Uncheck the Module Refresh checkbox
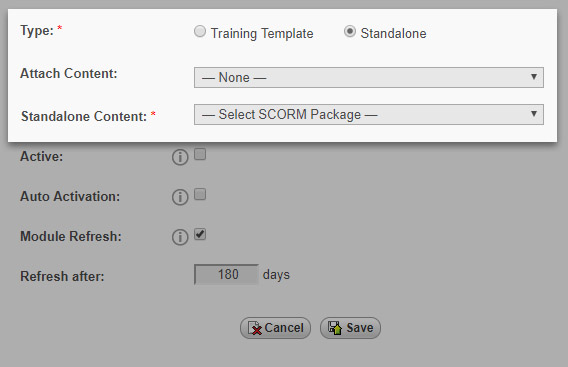 200,234
